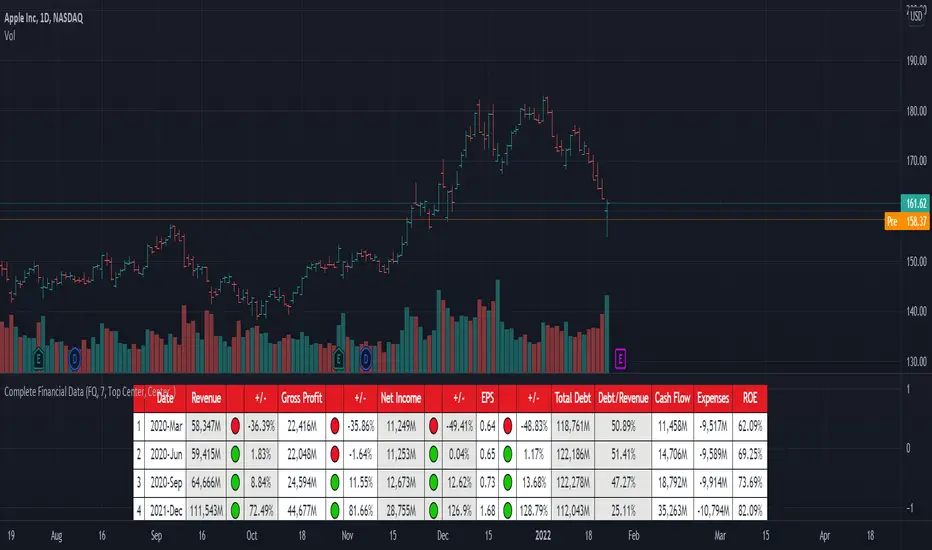Select the Cash Flow column header

tap(670, 398)
